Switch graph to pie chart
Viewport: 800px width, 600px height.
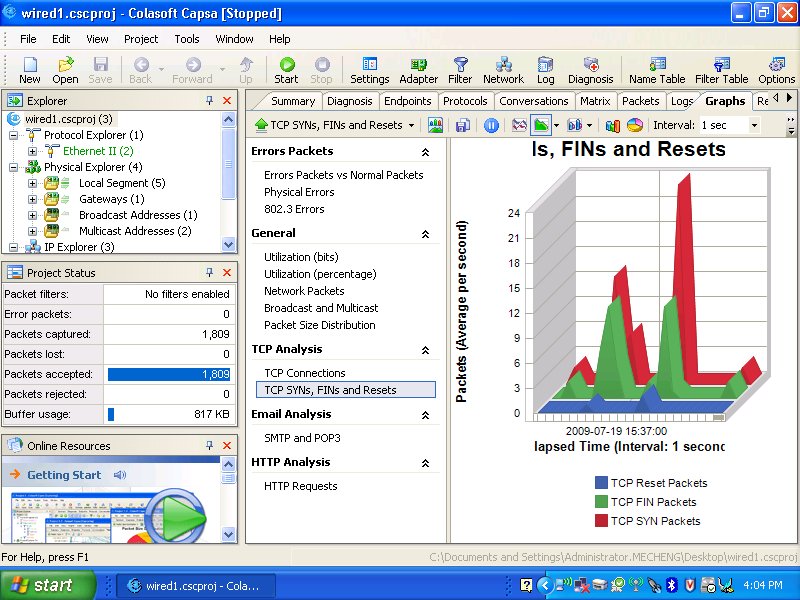point(634,125)
